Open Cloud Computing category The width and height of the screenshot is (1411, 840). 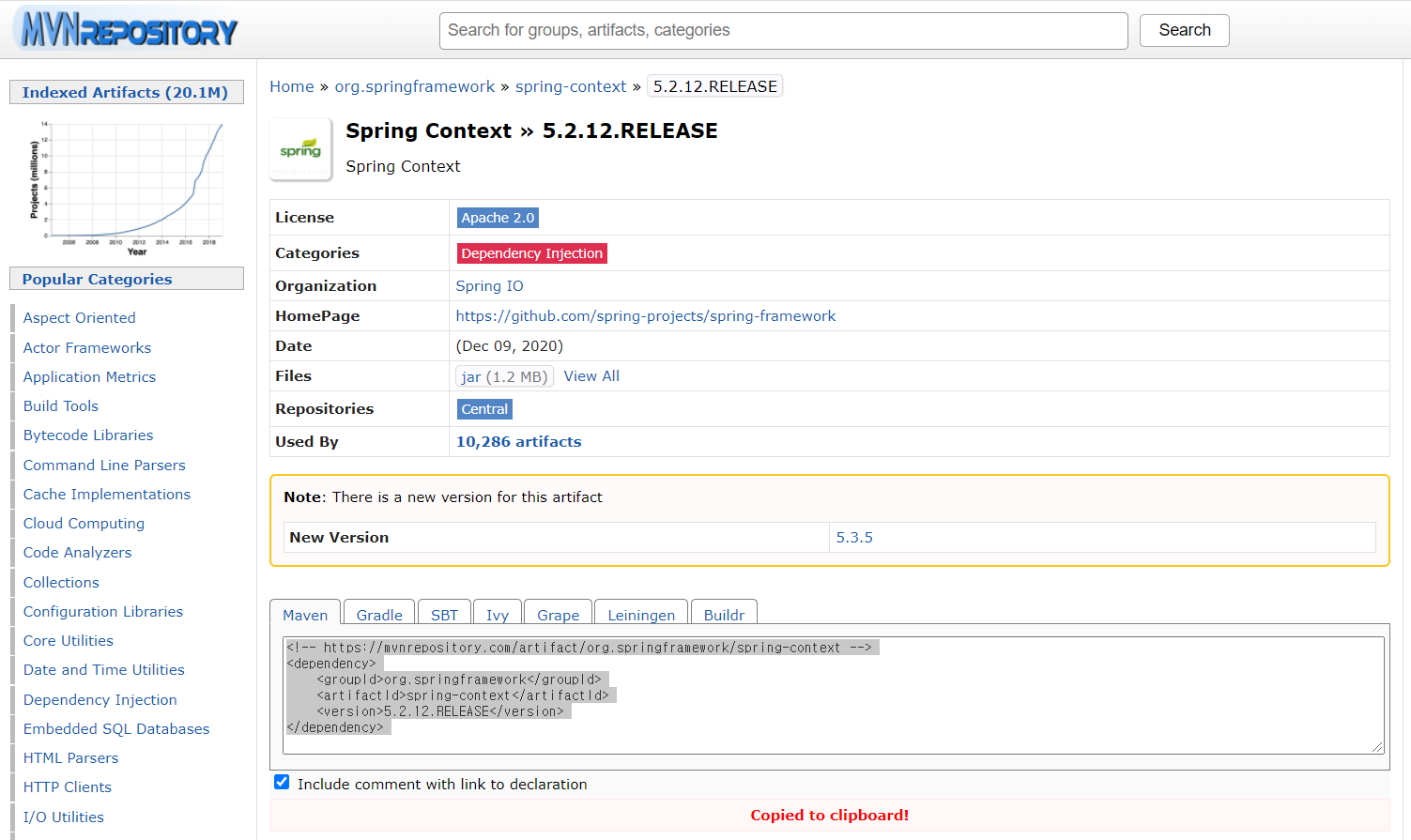click(84, 524)
